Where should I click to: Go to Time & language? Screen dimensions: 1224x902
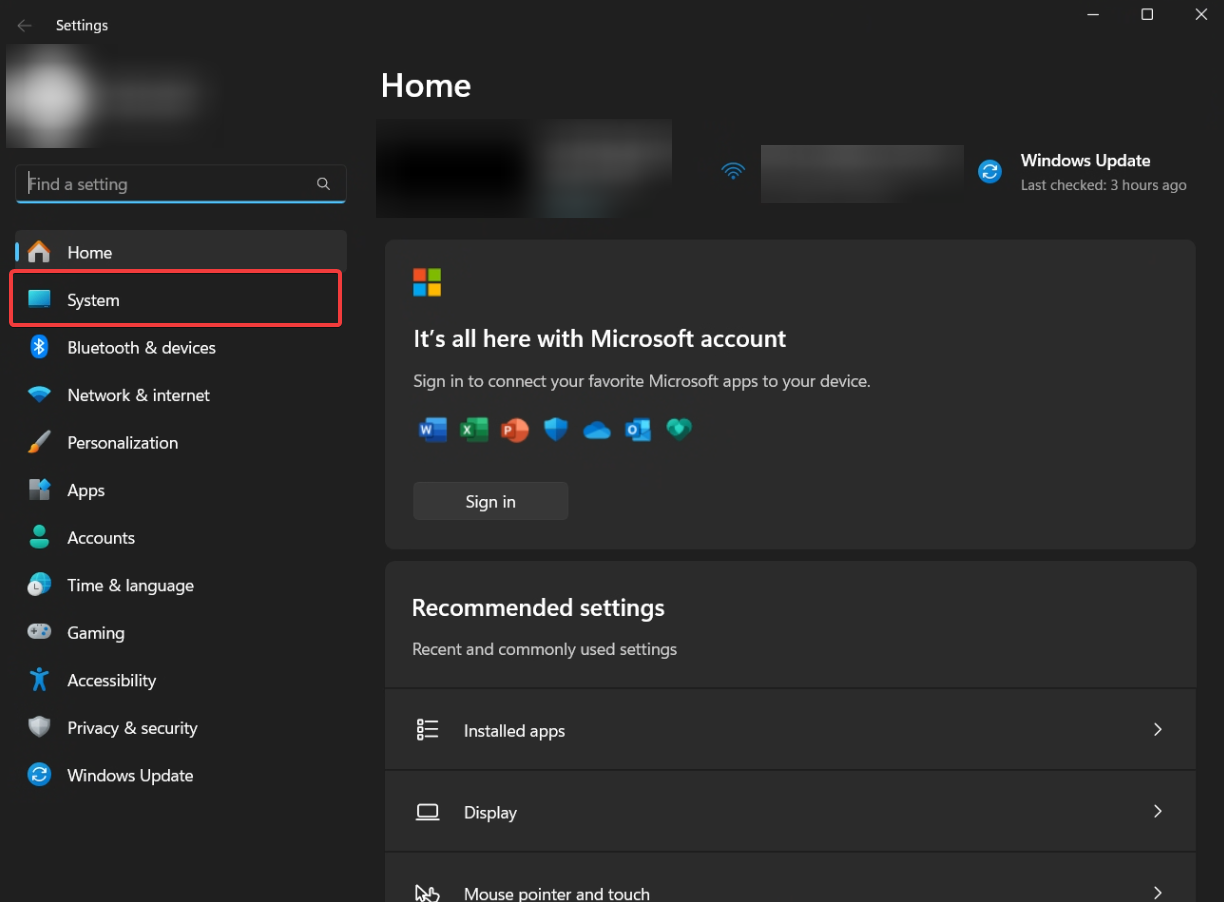click(181, 585)
